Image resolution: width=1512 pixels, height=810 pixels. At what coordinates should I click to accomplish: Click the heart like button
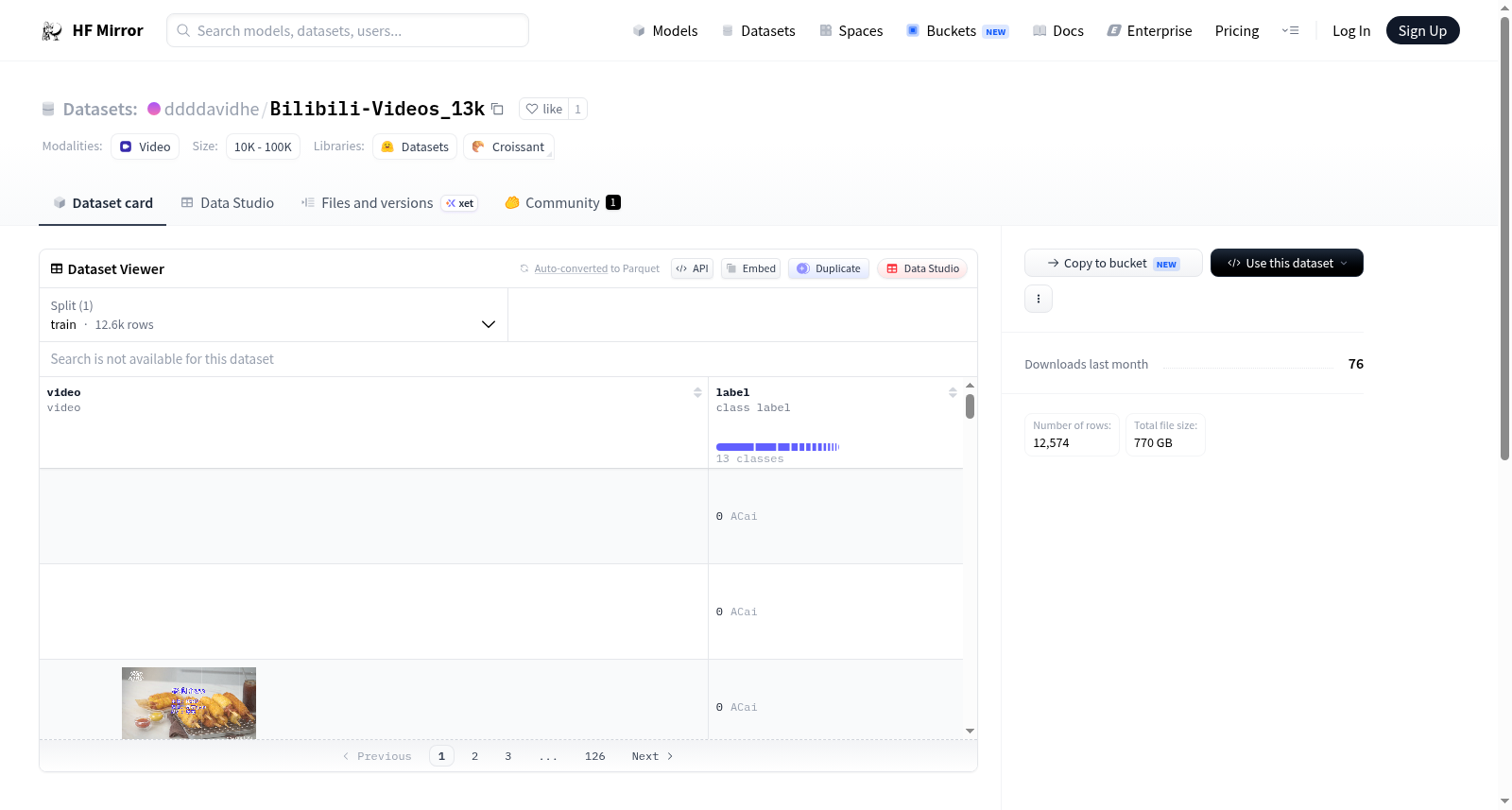click(543, 109)
